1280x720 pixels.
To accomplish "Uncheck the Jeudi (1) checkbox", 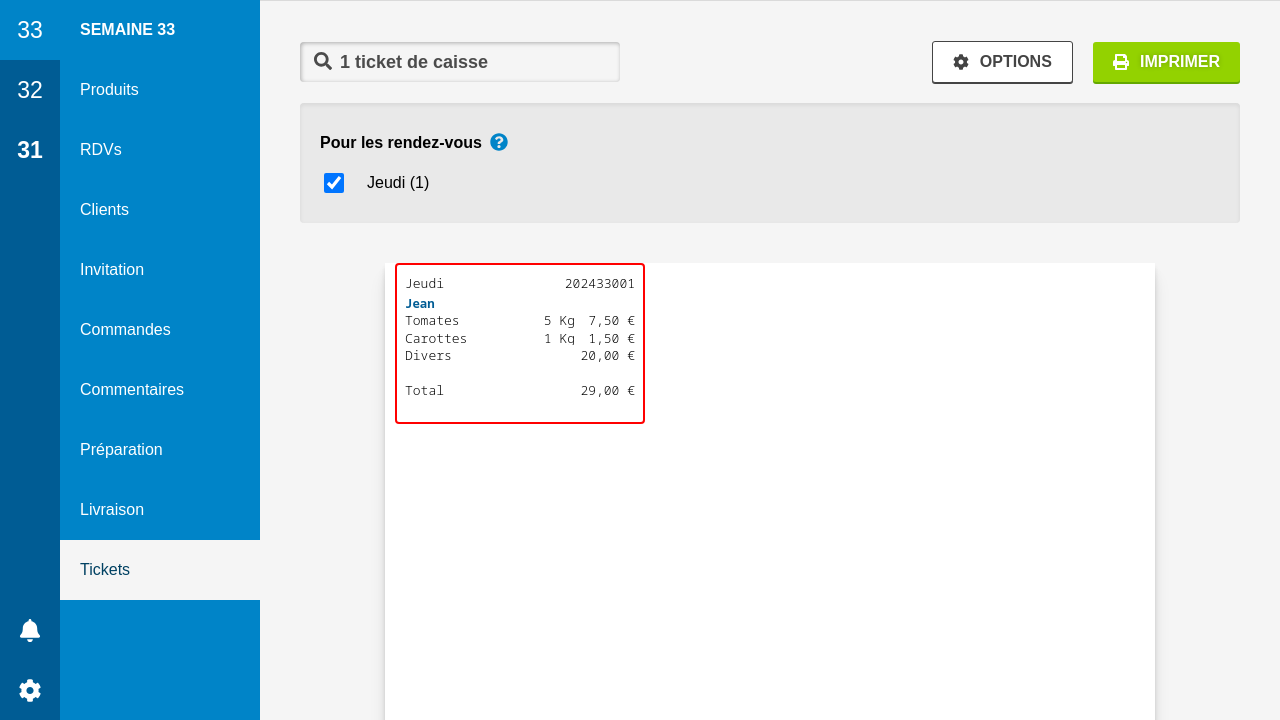I will [334, 183].
